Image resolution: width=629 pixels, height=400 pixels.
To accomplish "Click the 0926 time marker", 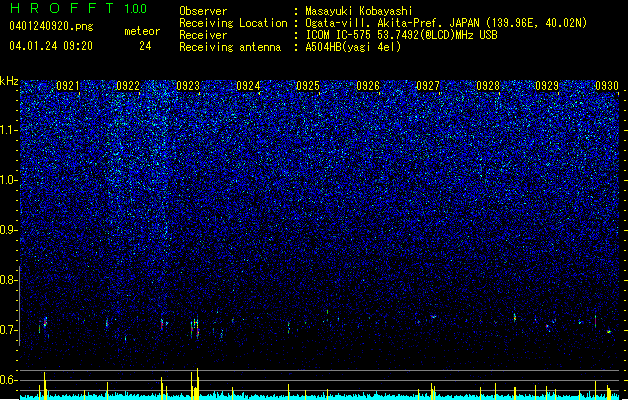I will pos(368,85).
